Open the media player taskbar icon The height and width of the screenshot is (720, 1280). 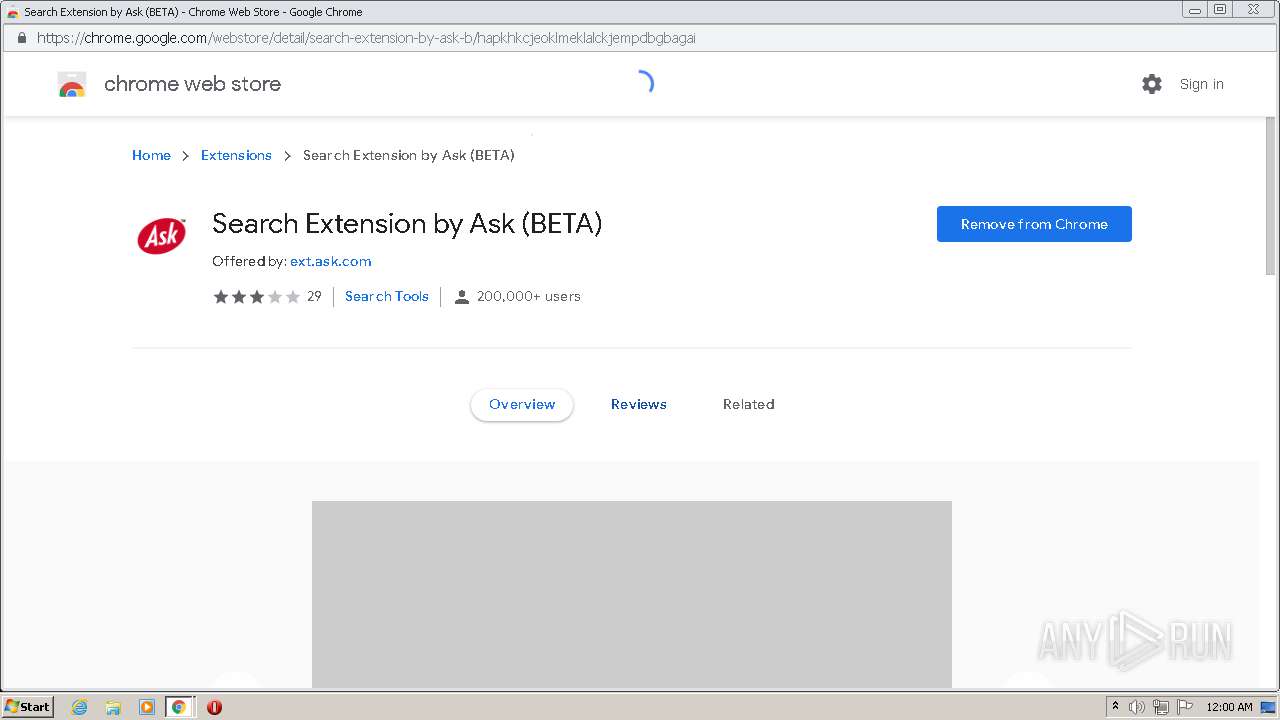pyautogui.click(x=146, y=707)
